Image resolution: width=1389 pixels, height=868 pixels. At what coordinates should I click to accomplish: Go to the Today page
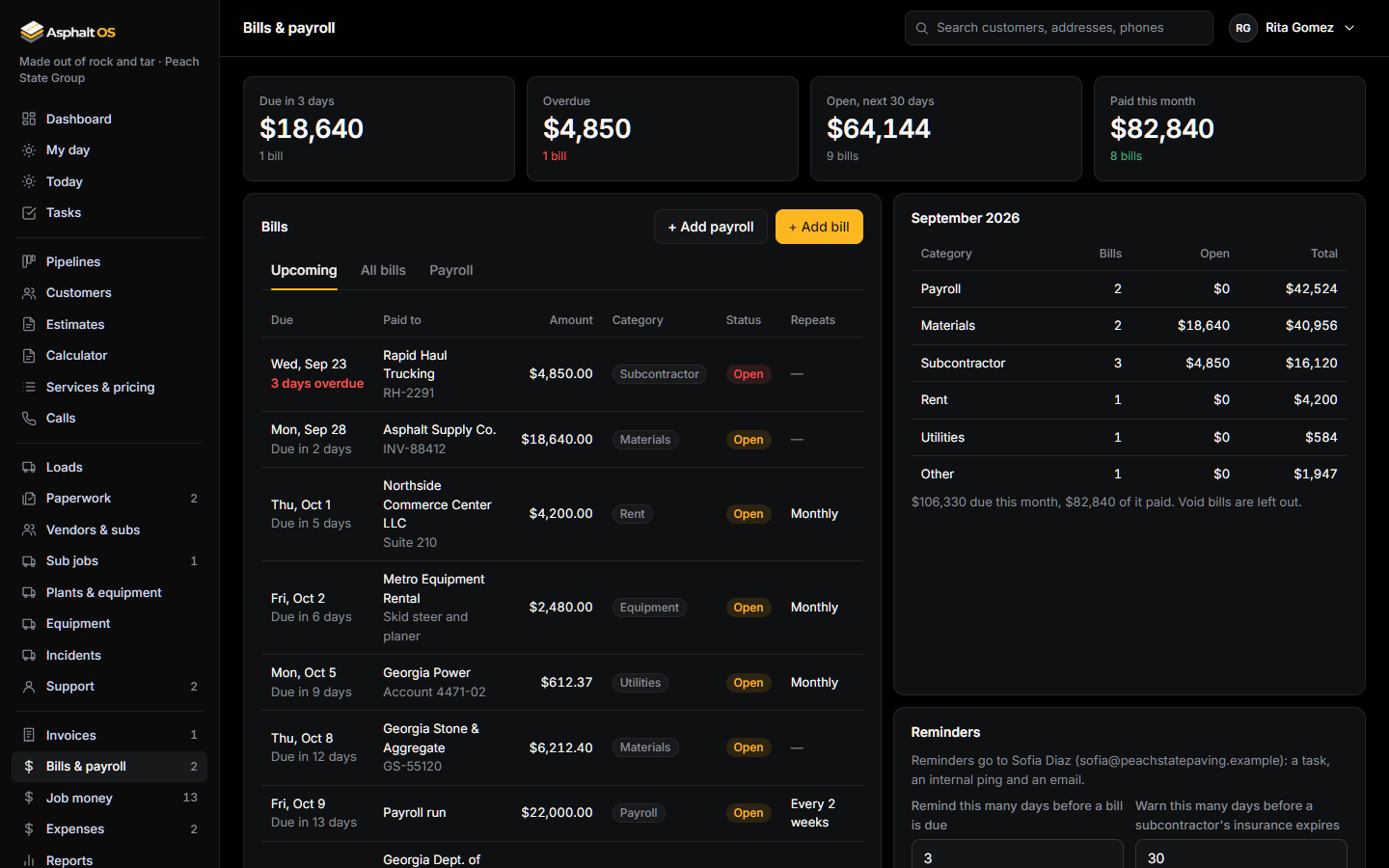[x=109, y=181]
